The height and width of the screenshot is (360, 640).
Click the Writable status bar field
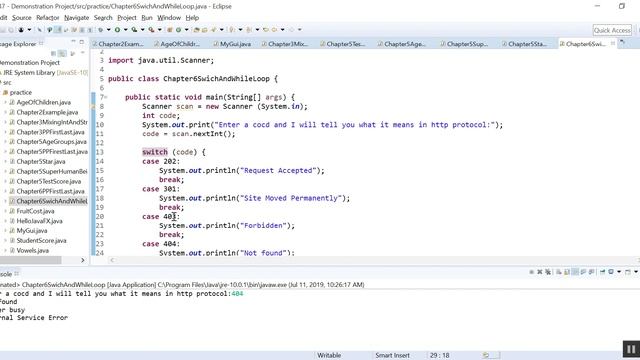(x=329, y=356)
